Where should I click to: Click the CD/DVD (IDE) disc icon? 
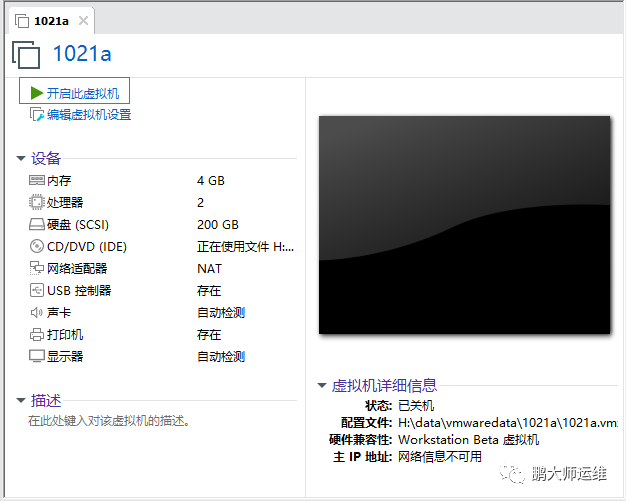pyautogui.click(x=37, y=246)
